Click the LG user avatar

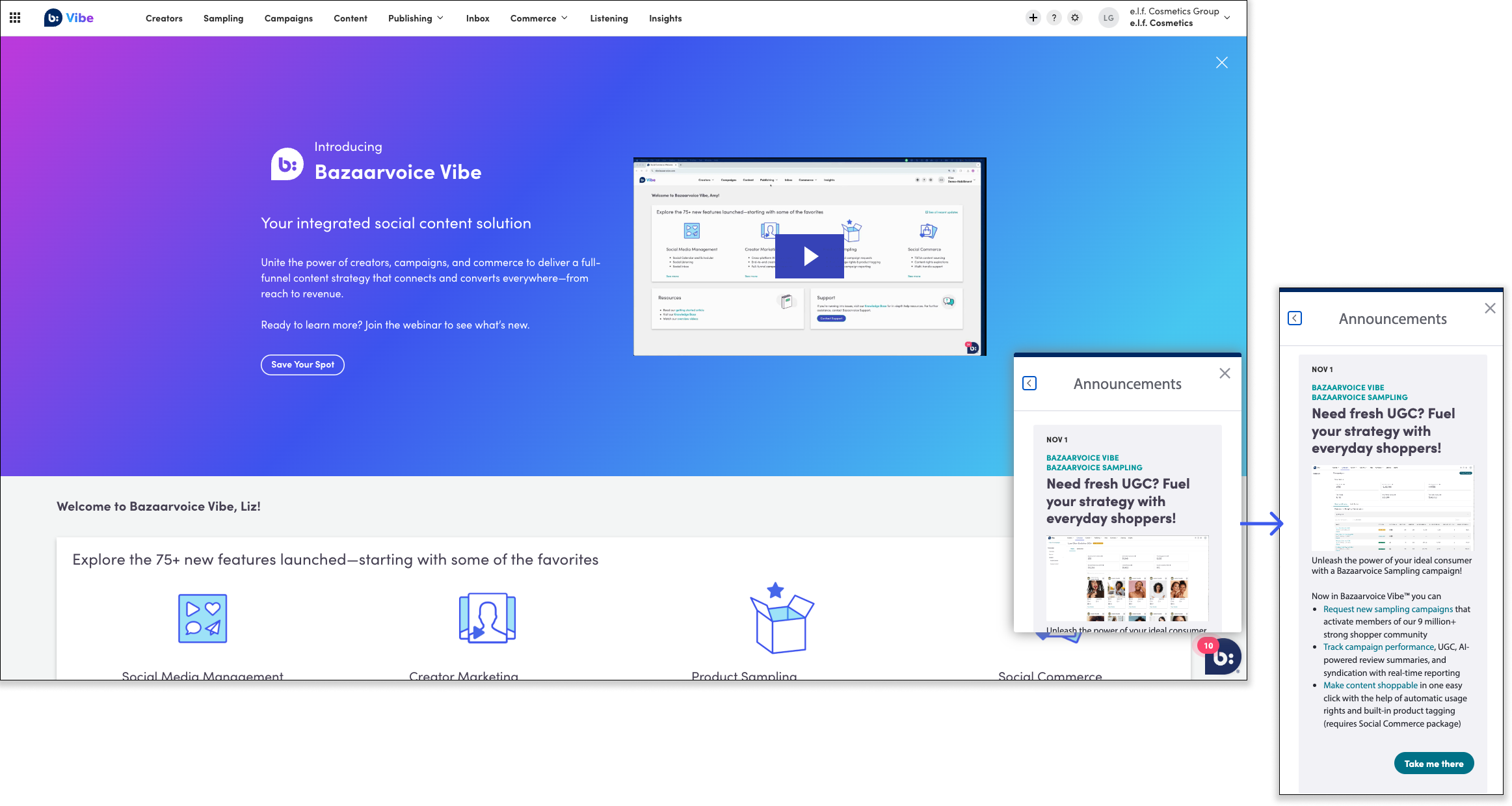[1108, 18]
